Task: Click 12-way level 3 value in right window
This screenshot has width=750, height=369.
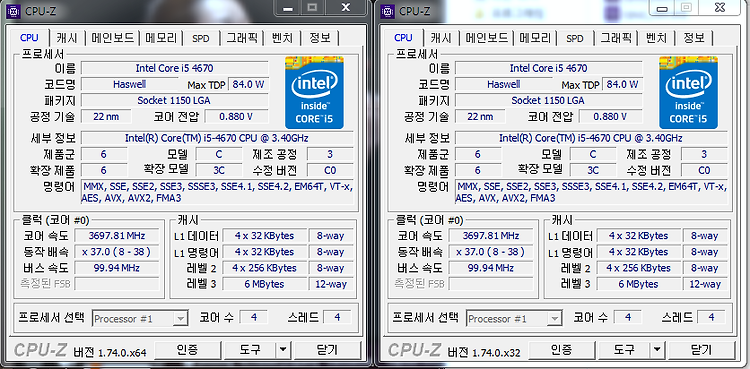Action: 705,284
